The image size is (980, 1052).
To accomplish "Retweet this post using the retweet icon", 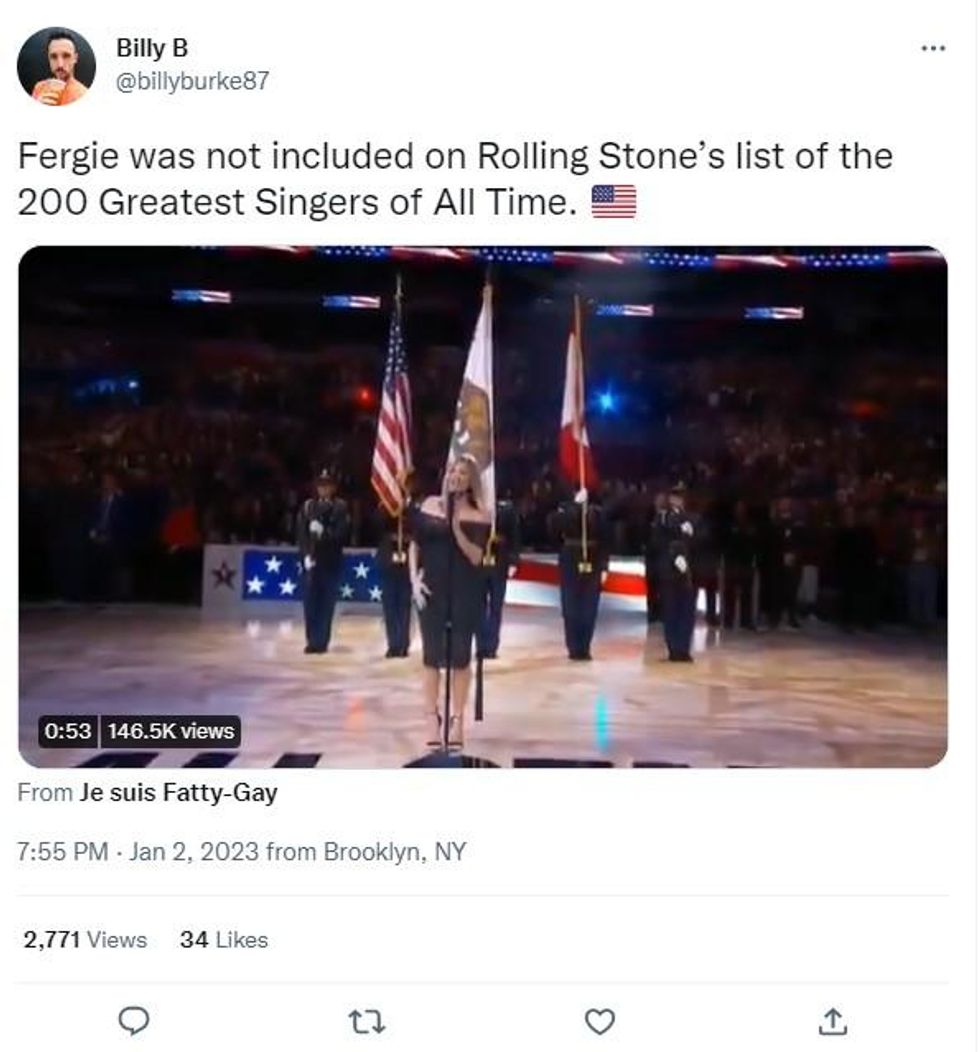I will [367, 1021].
